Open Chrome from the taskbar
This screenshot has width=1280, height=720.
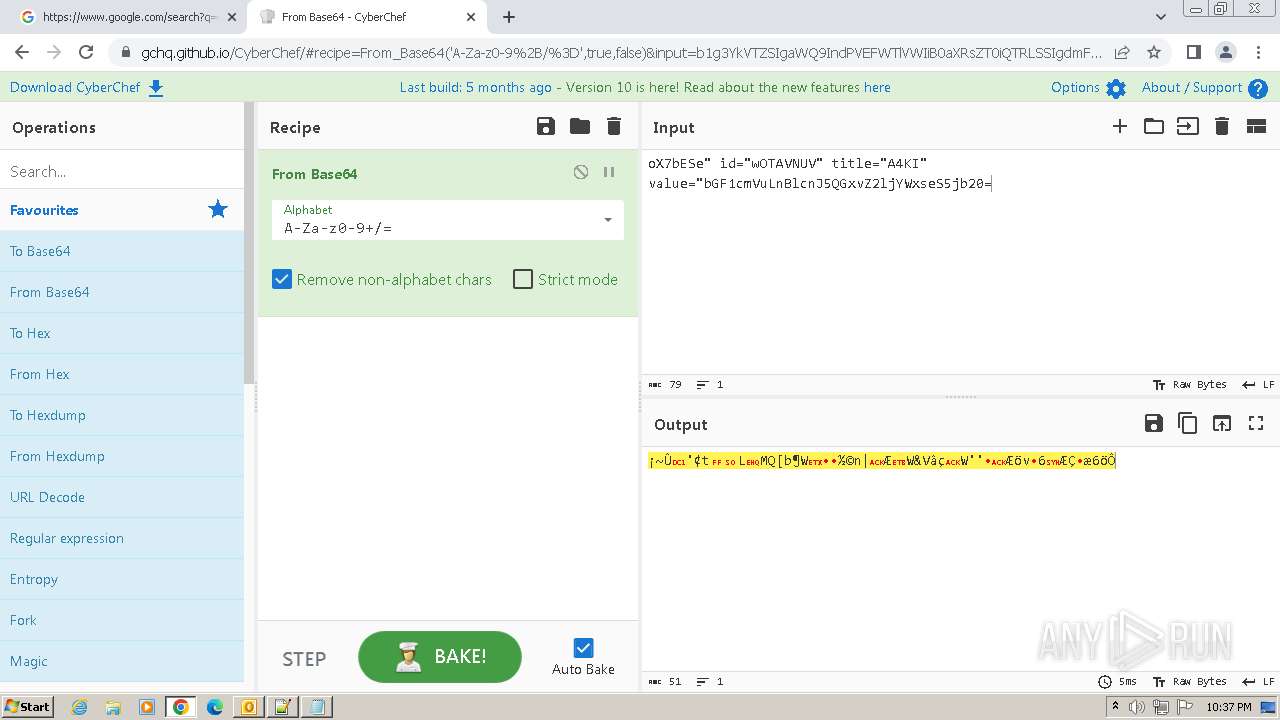[x=180, y=706]
